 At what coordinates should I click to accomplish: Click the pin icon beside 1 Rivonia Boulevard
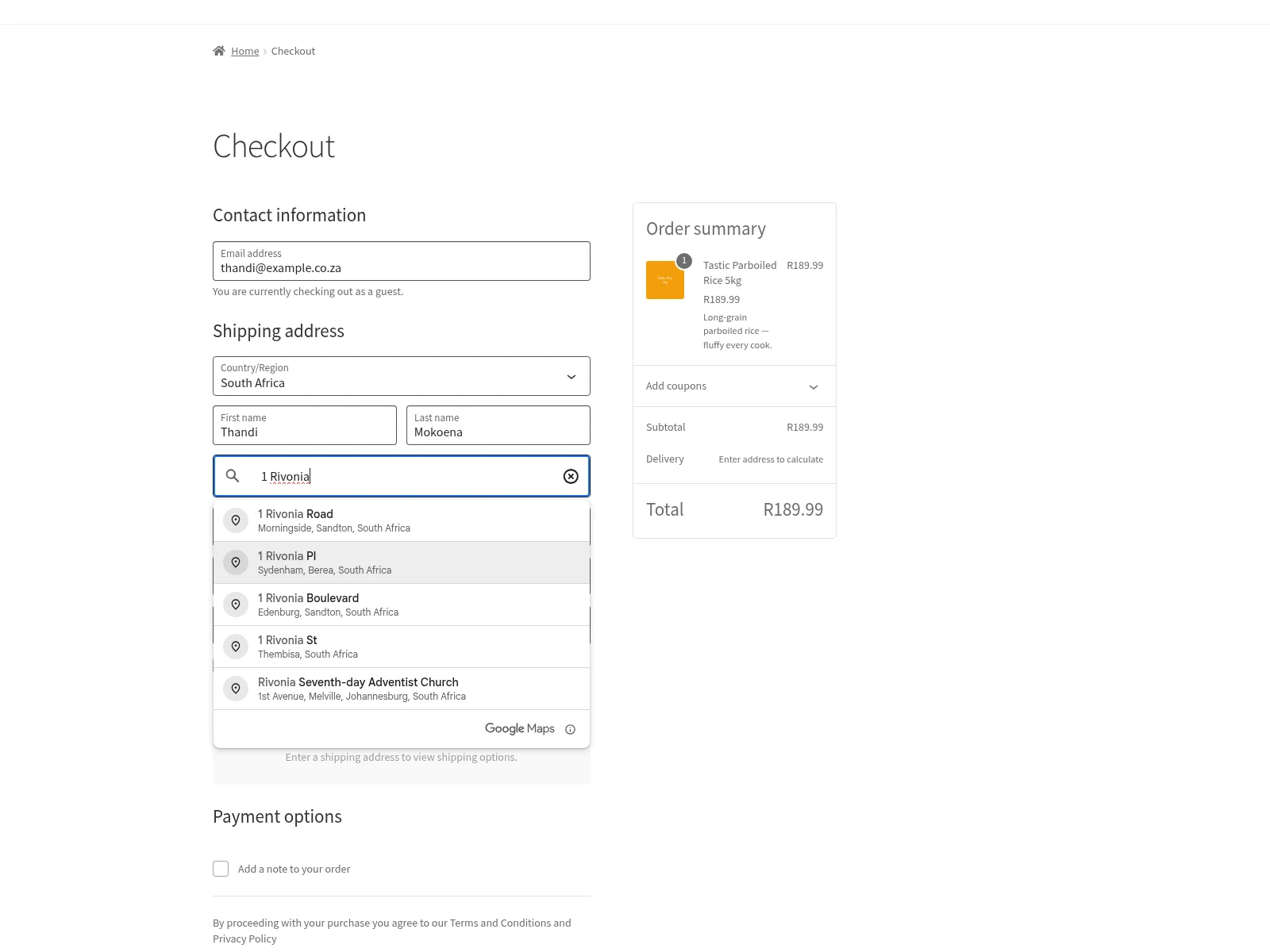(x=236, y=605)
